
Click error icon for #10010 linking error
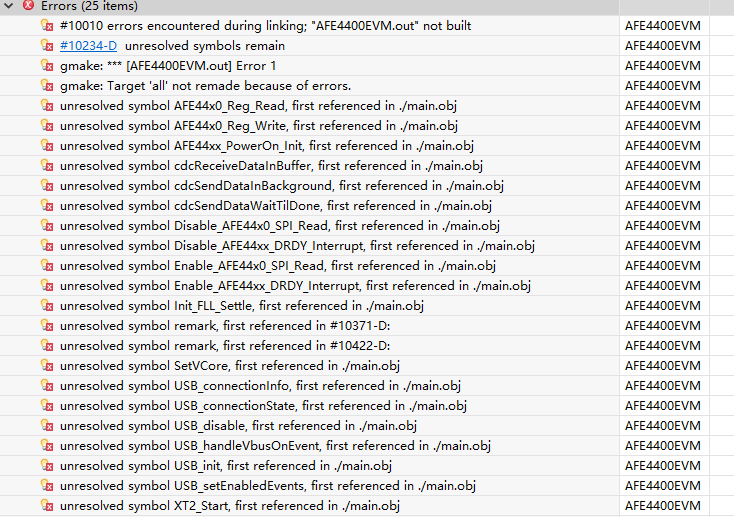(46, 25)
